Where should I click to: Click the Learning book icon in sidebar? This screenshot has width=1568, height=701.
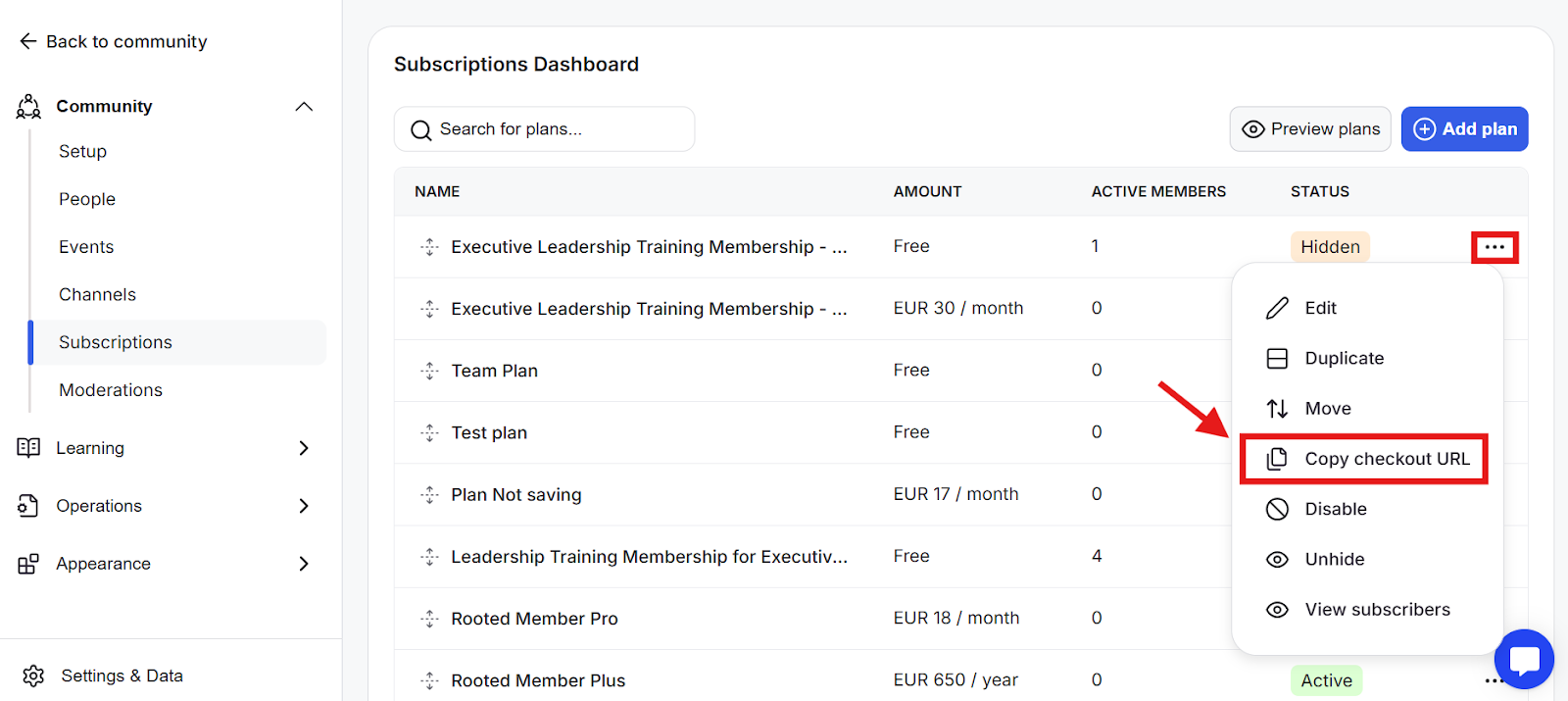click(x=28, y=448)
